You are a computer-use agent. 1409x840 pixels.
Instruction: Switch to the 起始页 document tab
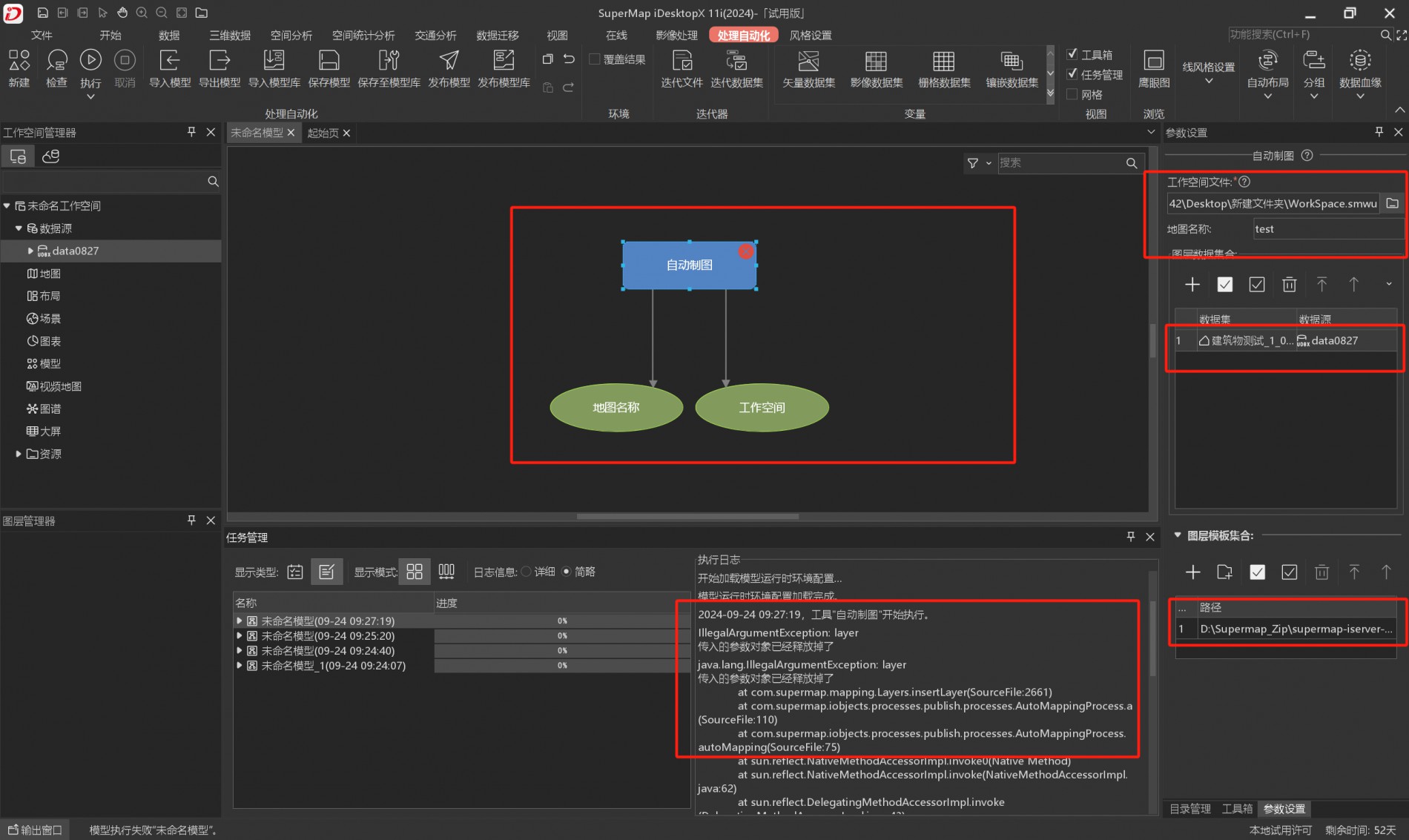[x=323, y=133]
